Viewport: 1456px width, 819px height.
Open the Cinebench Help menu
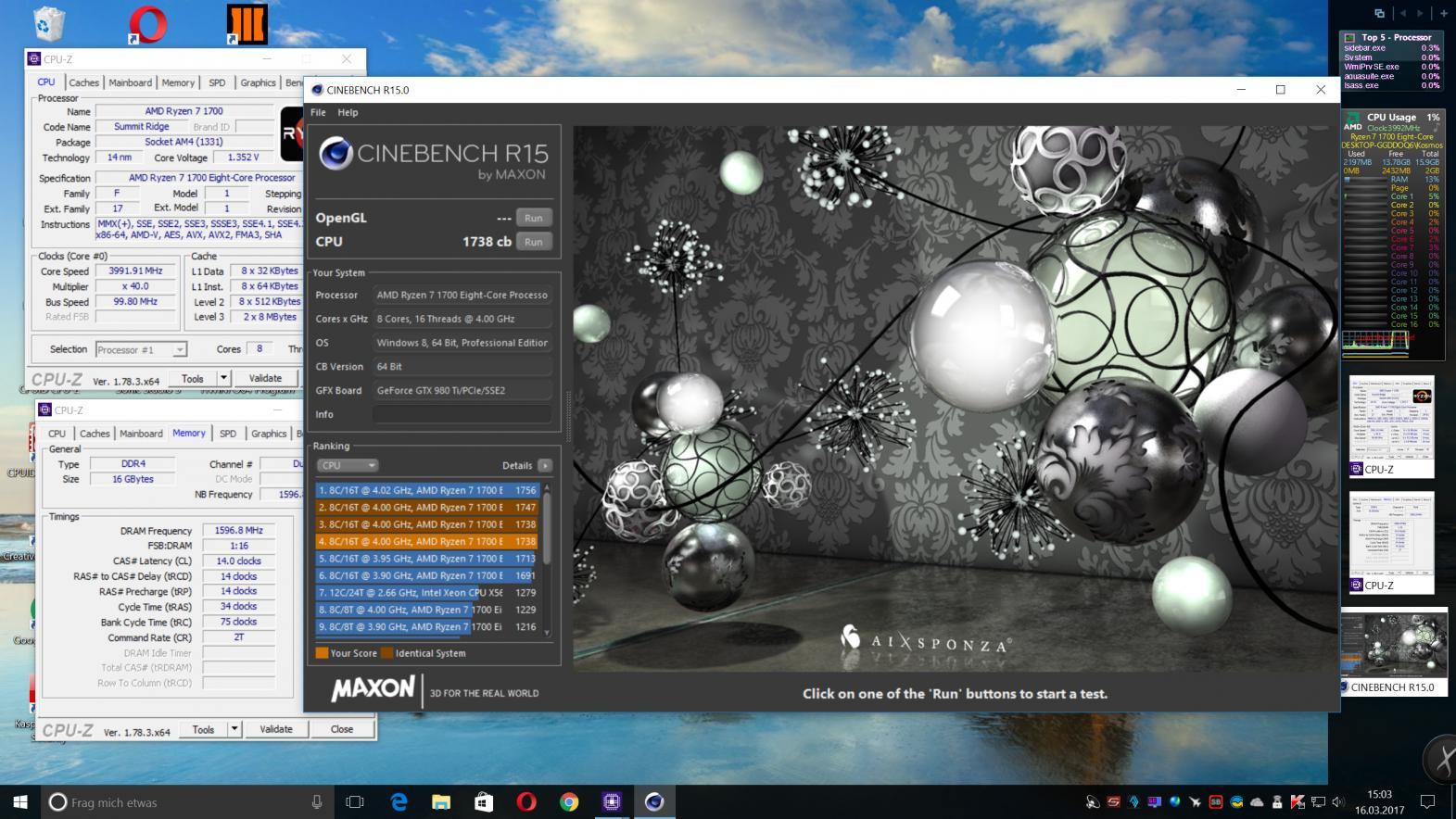coord(348,112)
